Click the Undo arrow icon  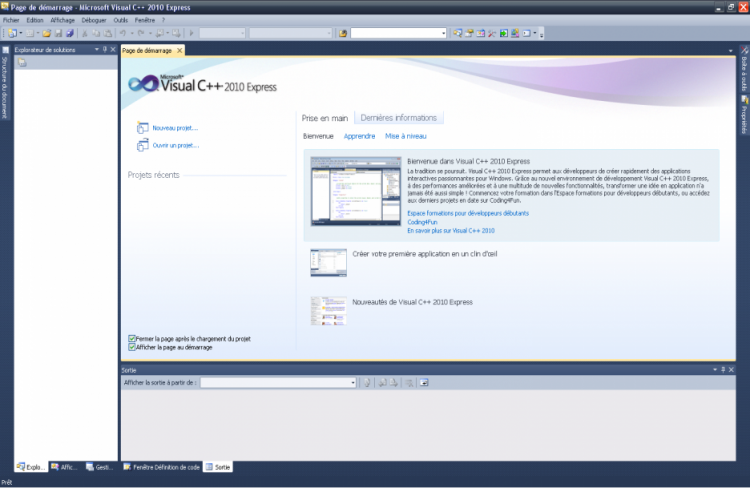pyautogui.click(x=123, y=33)
